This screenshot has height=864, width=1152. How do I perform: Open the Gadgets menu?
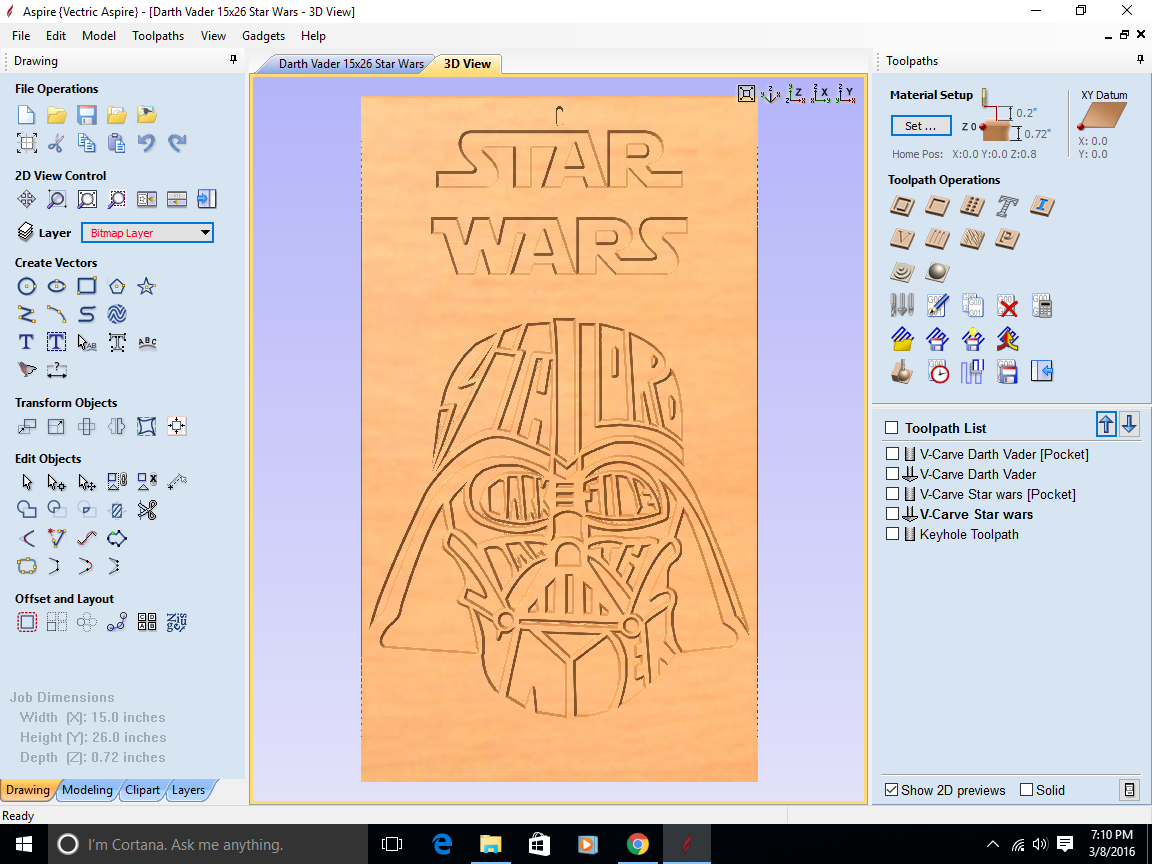point(263,35)
